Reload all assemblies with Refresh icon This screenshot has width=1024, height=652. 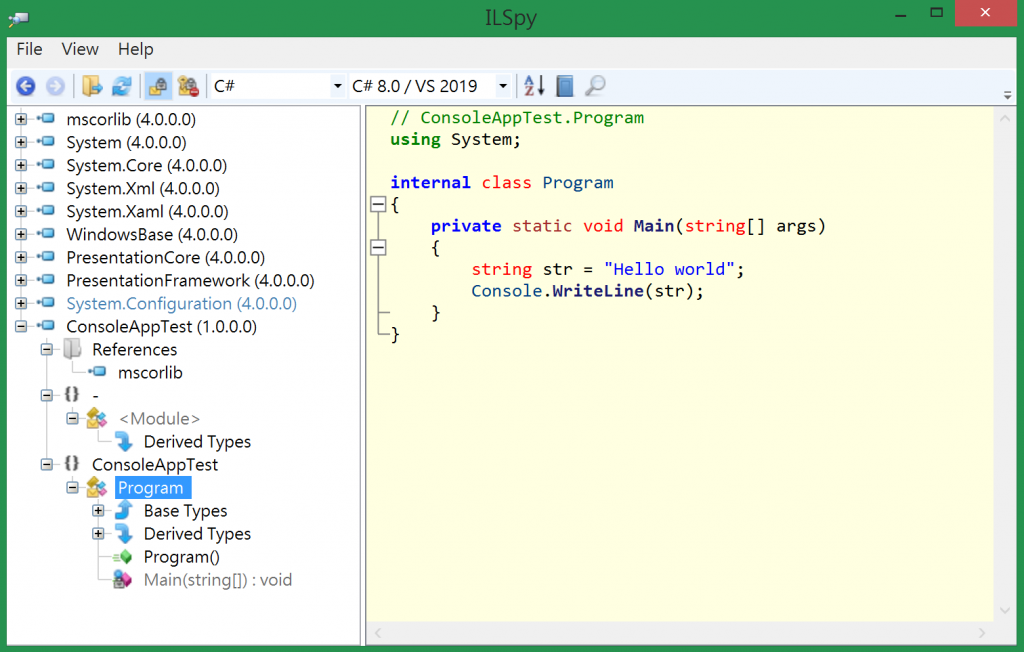(122, 86)
